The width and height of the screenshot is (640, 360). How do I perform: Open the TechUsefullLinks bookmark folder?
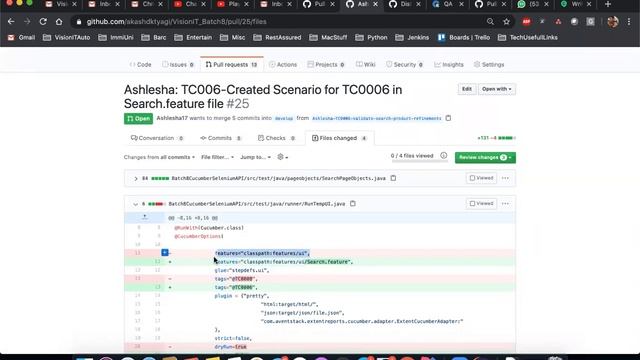click(x=528, y=37)
